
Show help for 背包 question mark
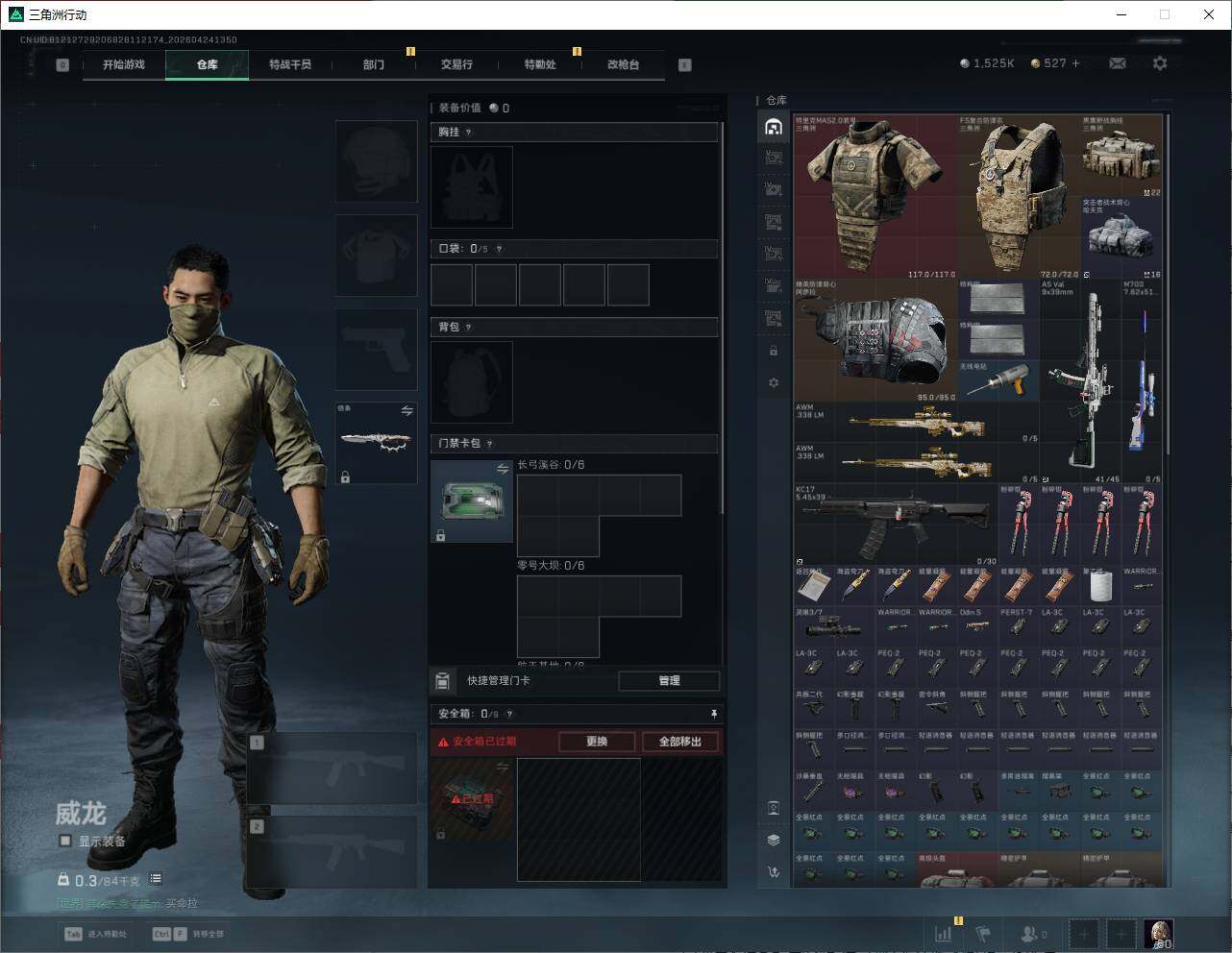coord(469,328)
